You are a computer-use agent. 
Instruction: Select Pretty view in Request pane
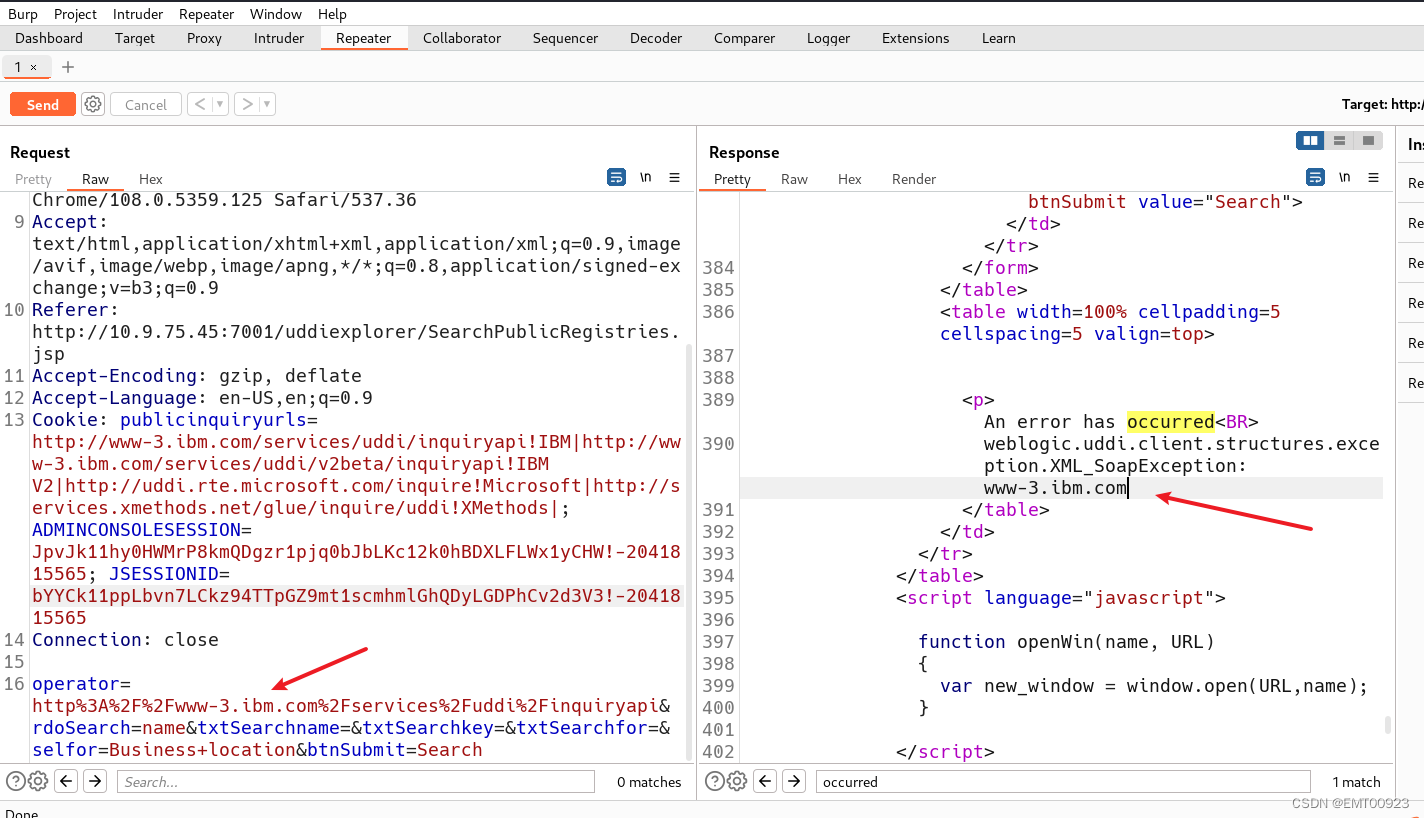pyautogui.click(x=33, y=179)
